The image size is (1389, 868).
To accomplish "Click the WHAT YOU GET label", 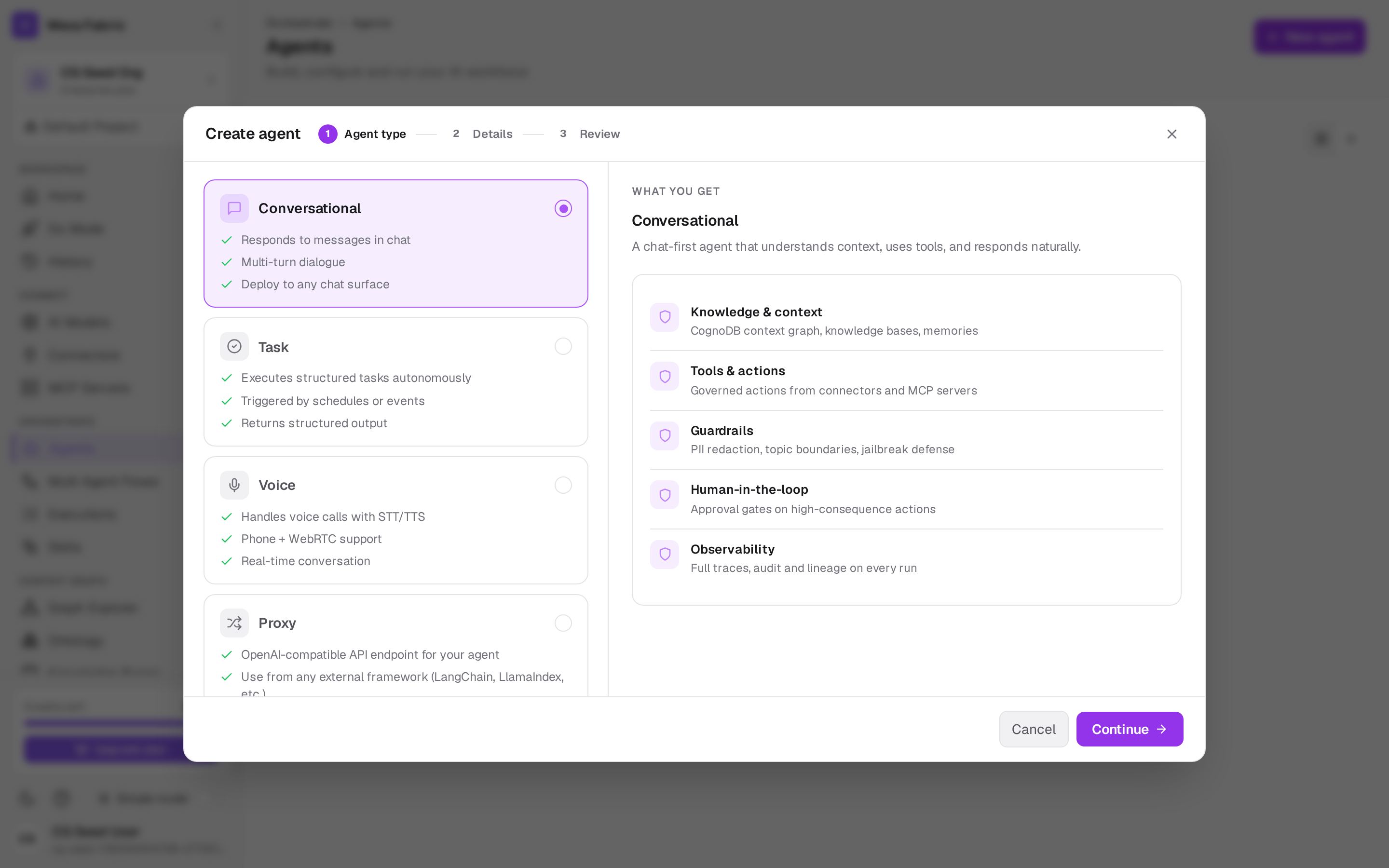I will 676,191.
